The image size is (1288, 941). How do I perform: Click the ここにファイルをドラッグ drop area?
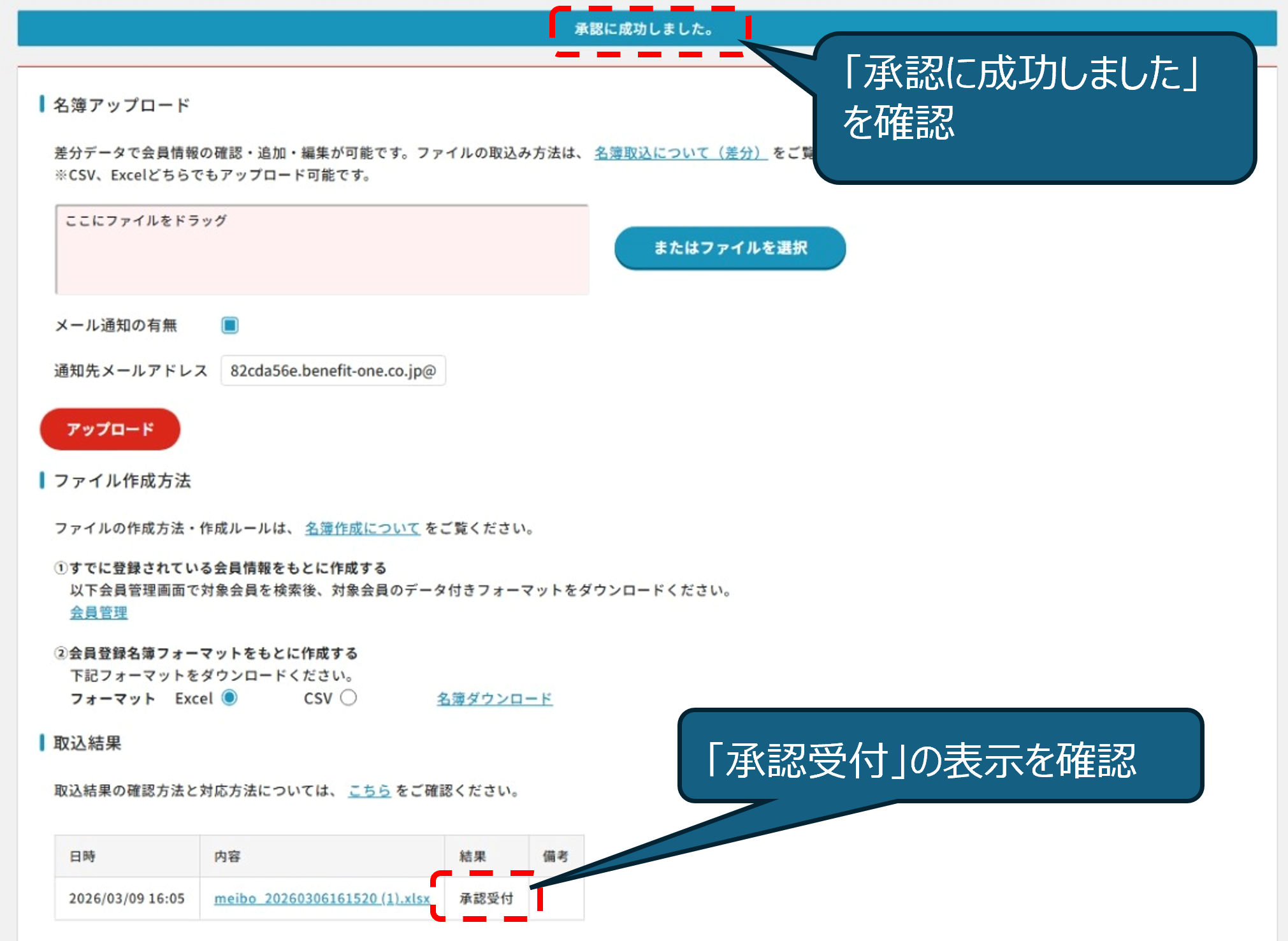(x=322, y=250)
